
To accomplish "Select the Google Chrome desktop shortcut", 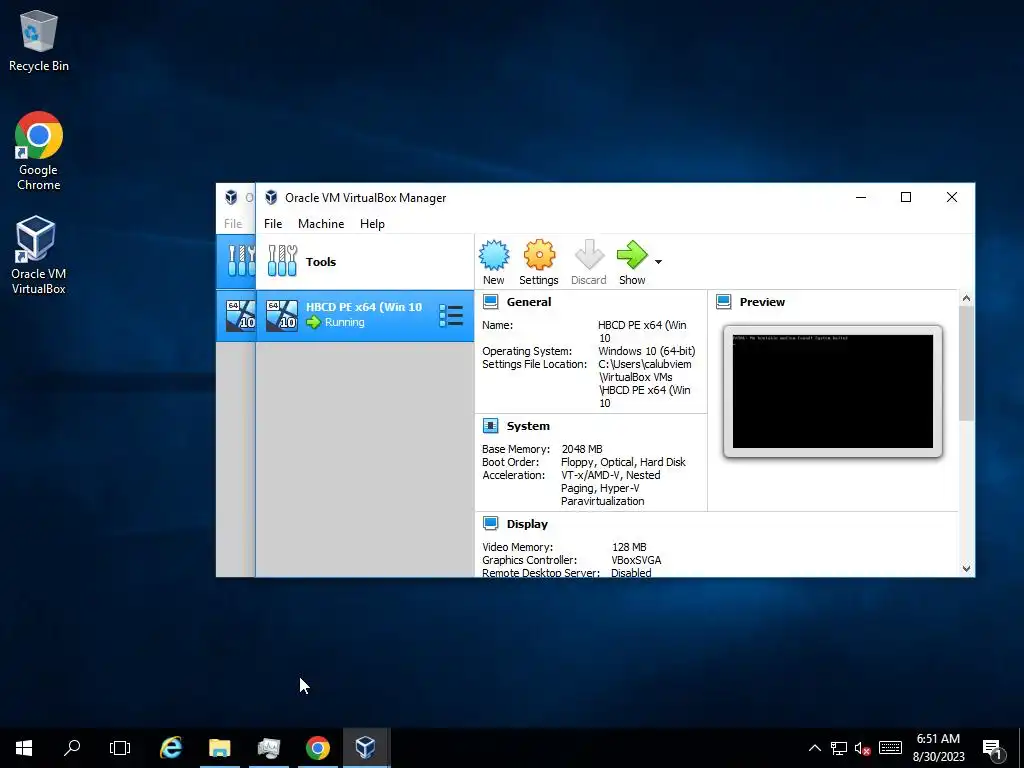I will tap(39, 151).
